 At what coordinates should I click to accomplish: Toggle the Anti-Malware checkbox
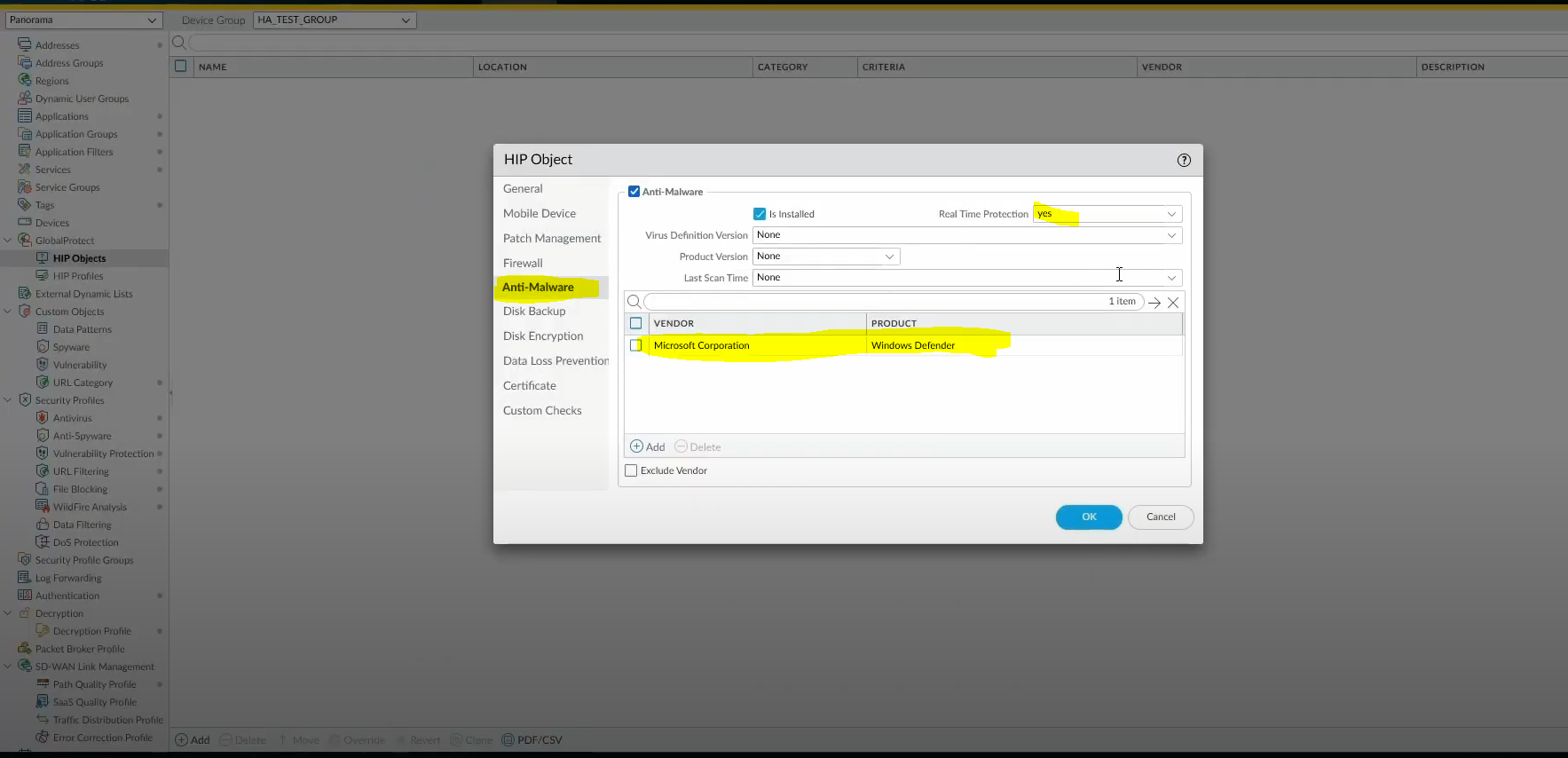click(634, 191)
